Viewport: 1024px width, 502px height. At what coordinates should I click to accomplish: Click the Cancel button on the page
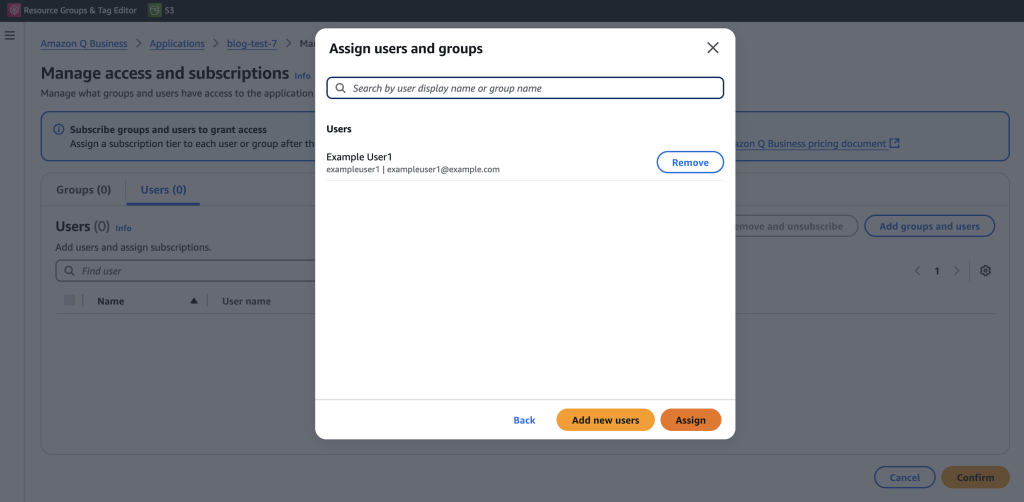click(904, 477)
